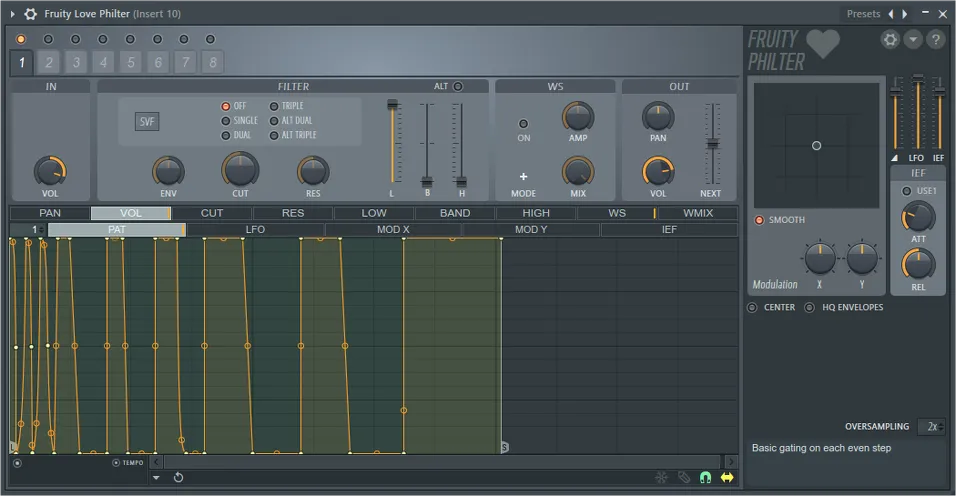Click the OUT PAN knob

(x=658, y=116)
